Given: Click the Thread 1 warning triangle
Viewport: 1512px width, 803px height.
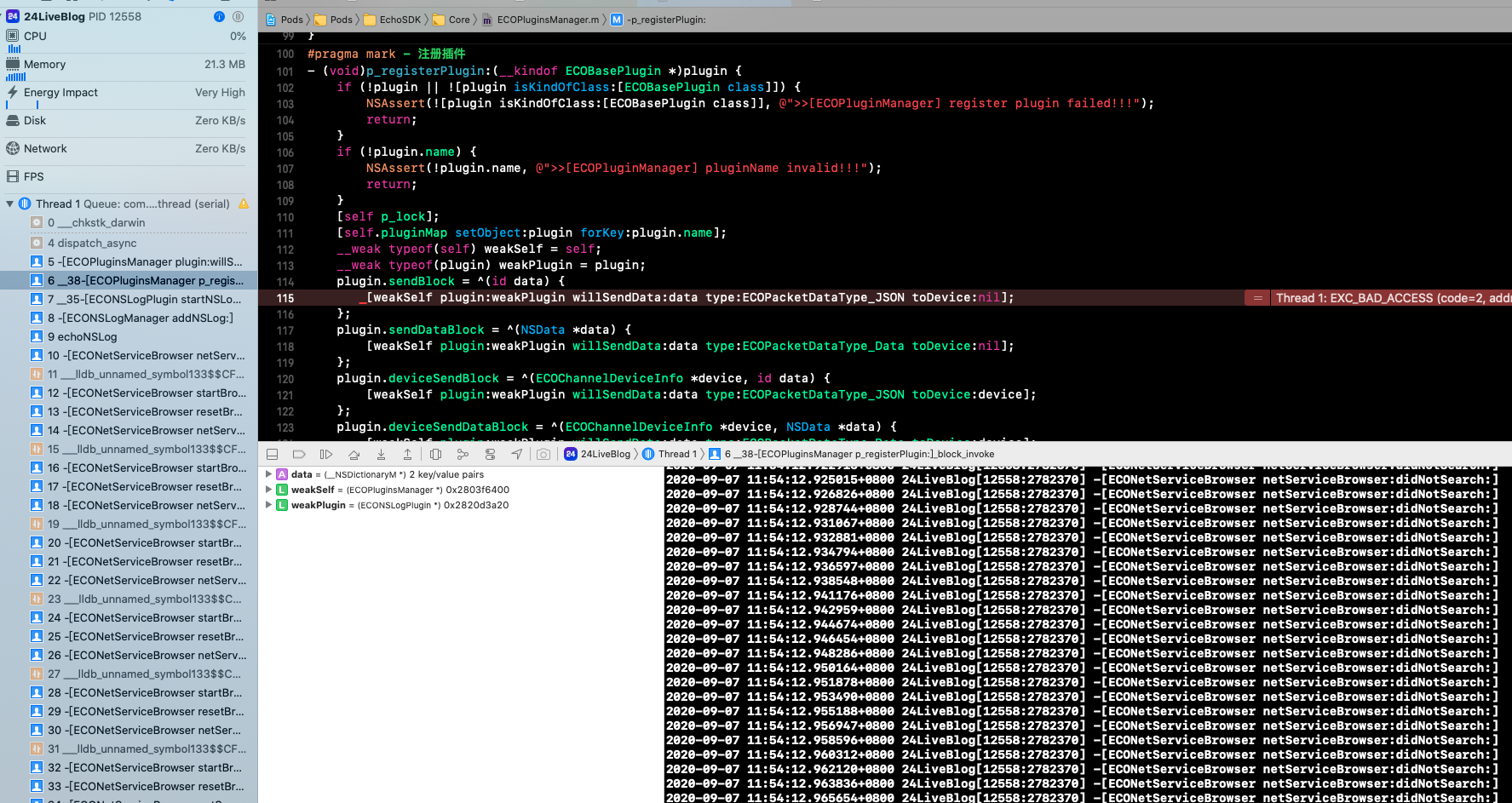Looking at the screenshot, I should [x=244, y=204].
